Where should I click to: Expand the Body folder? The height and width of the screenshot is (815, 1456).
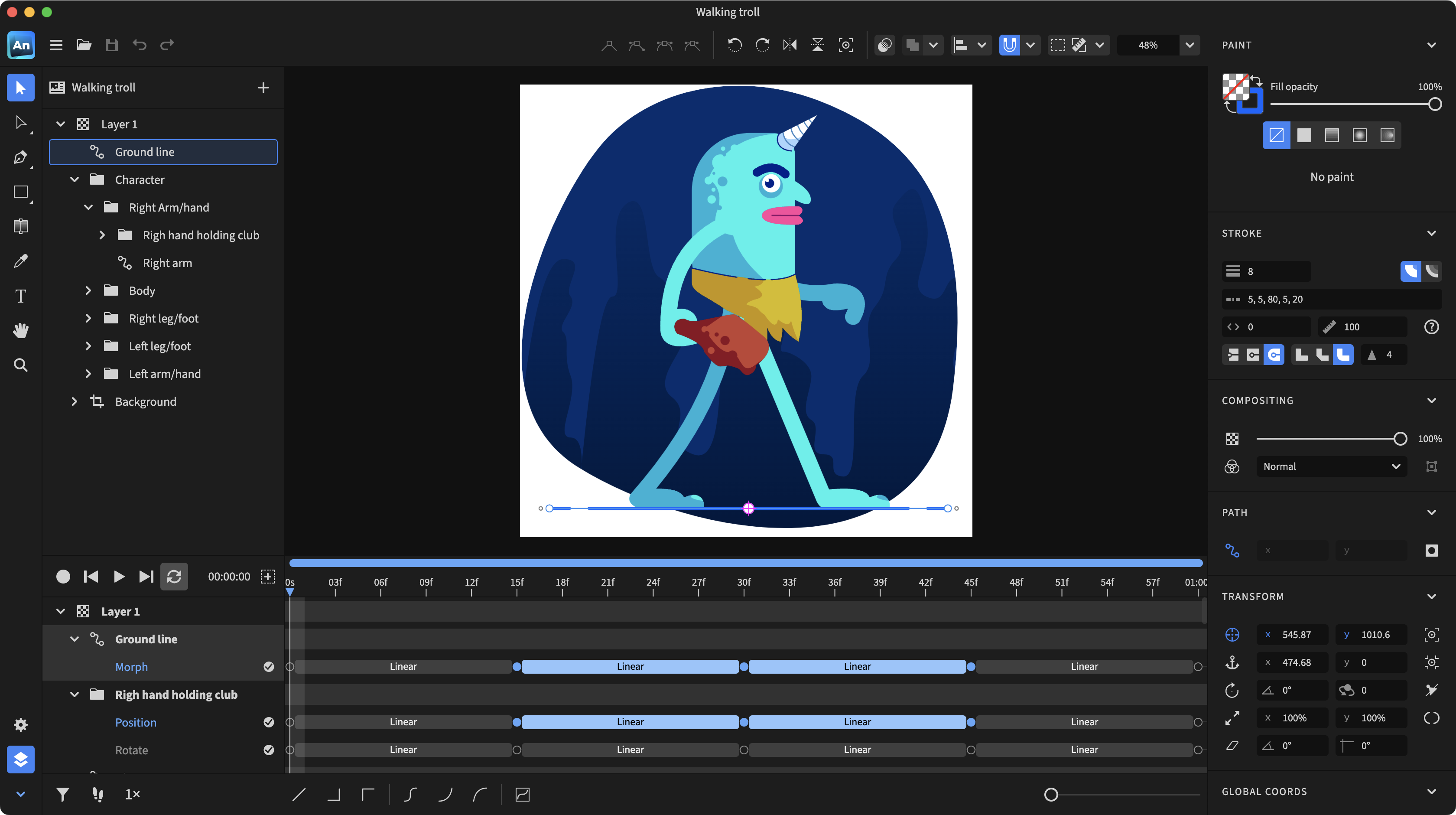point(88,290)
